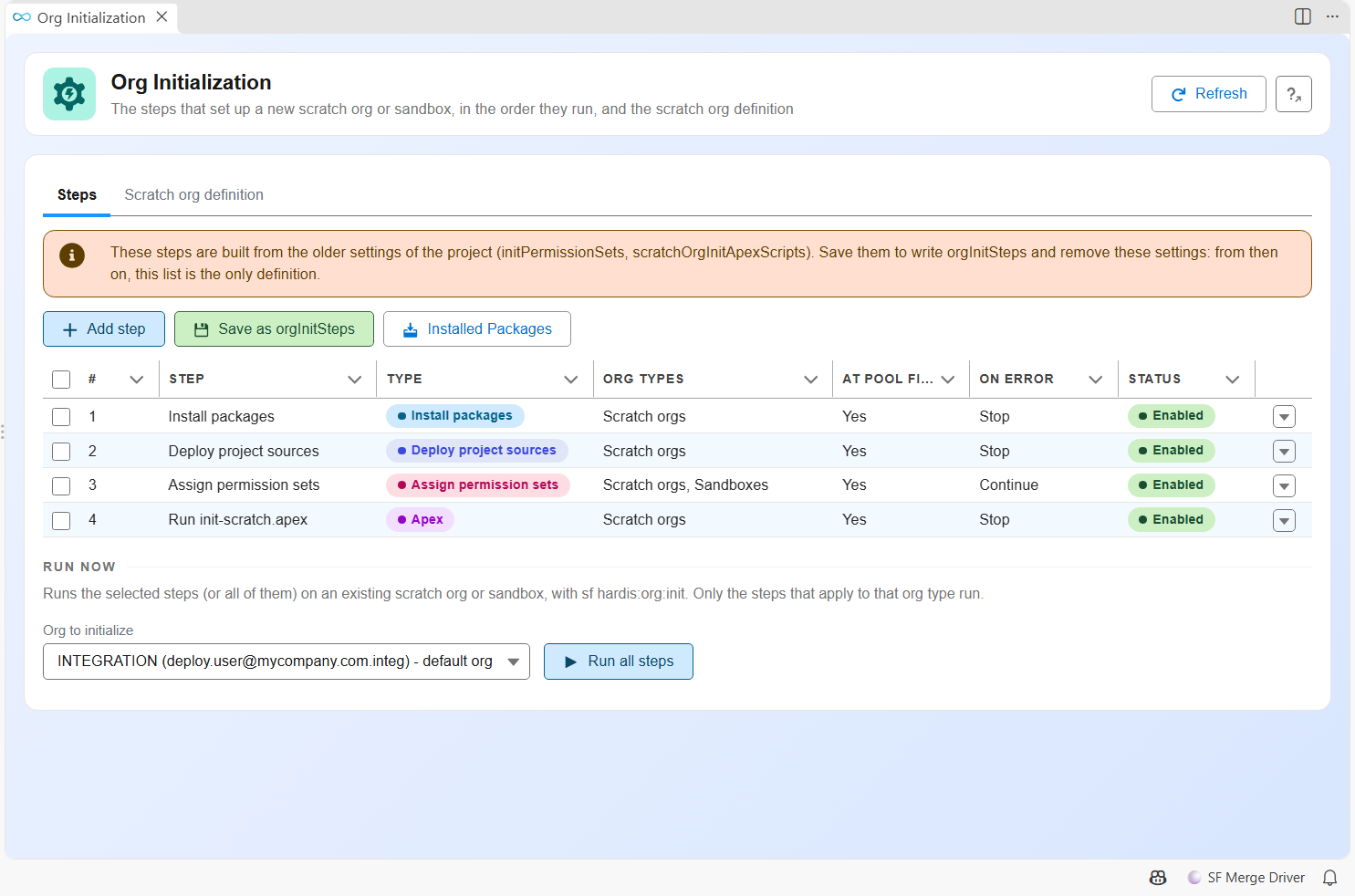Open row actions menu for Install packages

coord(1284,417)
